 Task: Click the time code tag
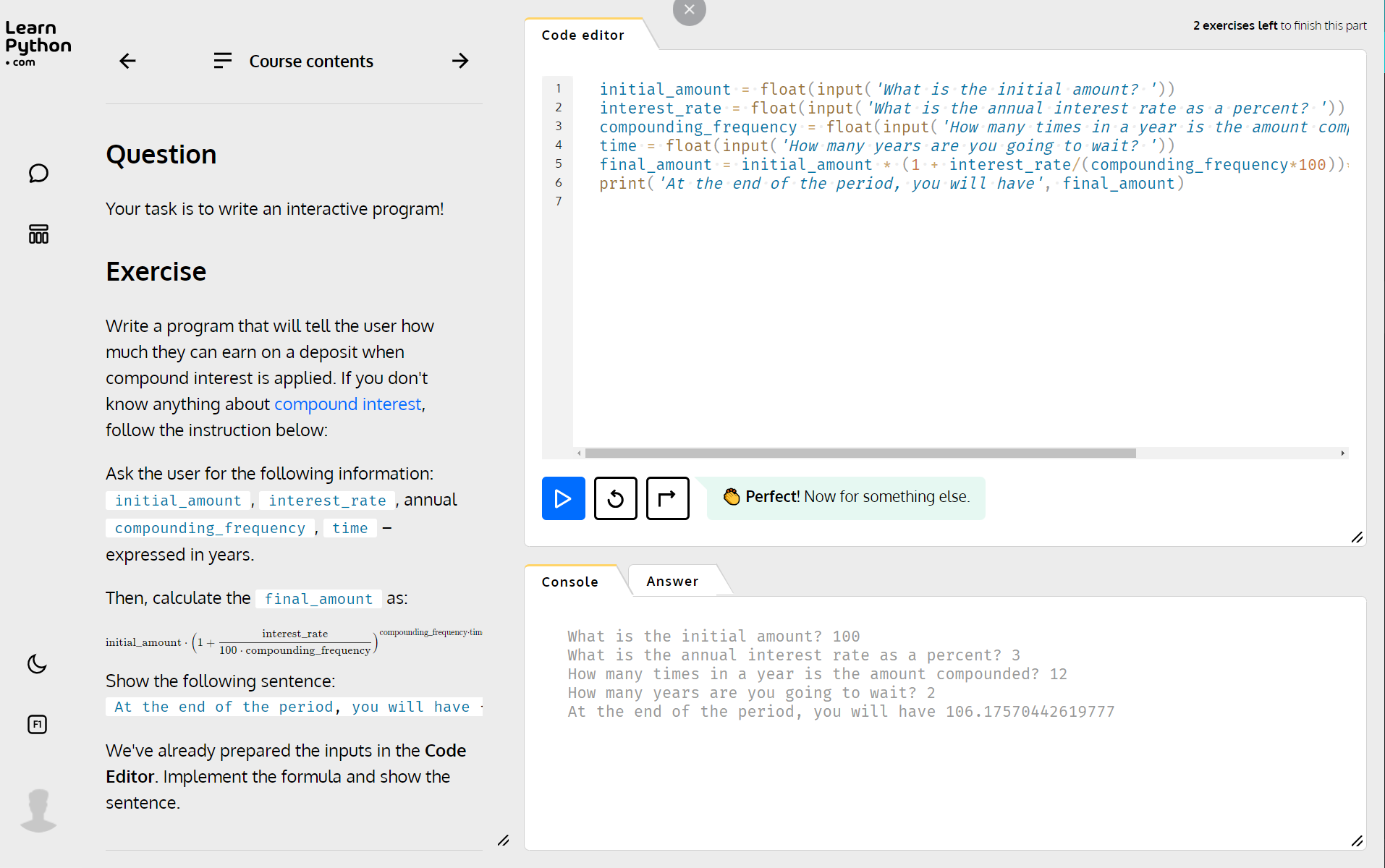pos(350,528)
